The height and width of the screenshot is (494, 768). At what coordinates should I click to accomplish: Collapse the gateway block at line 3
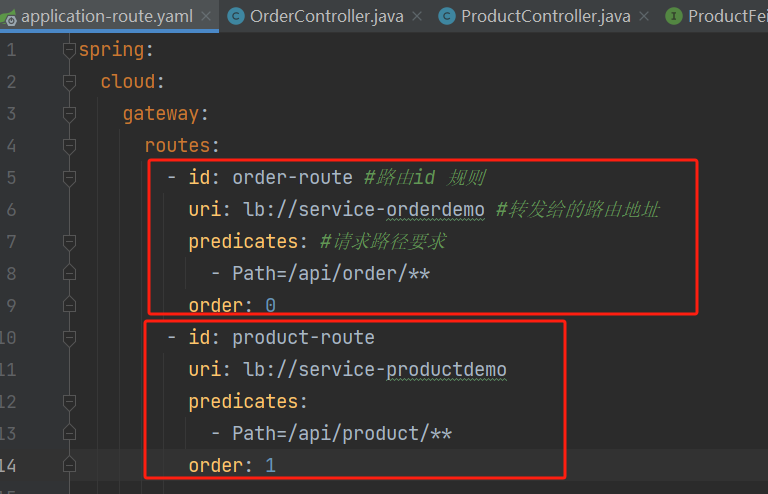70,114
